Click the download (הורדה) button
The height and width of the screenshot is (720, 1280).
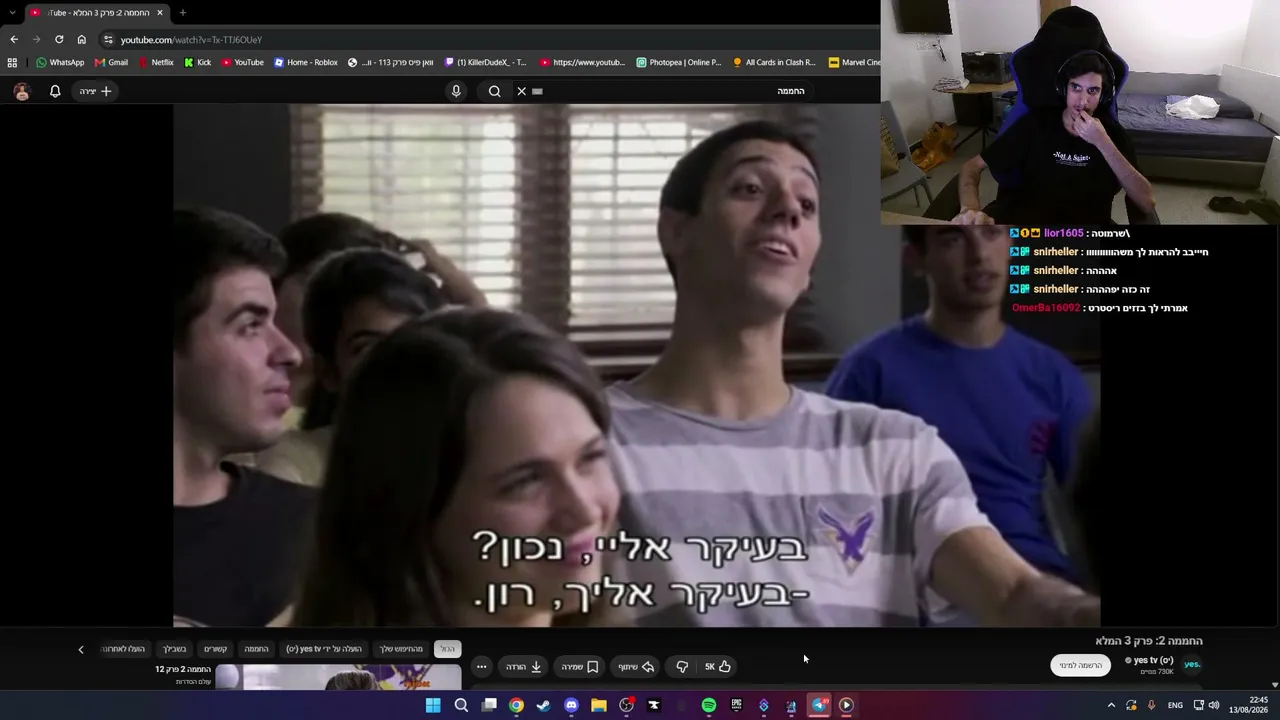tap(524, 667)
